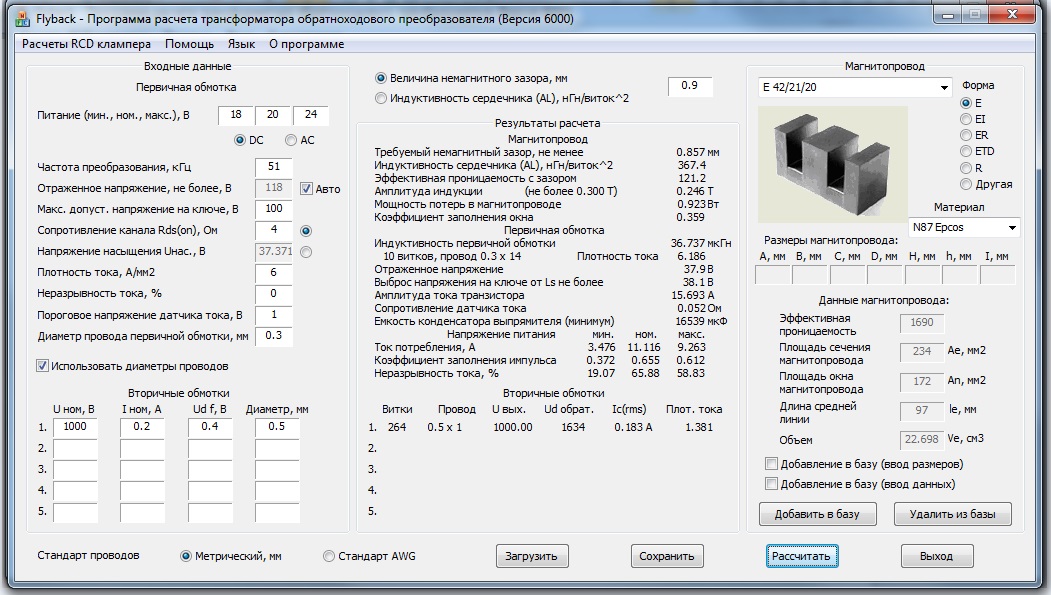Screen dimensions: 1051x595
Task: Enable the Авто checkbox for reflected voltage
Action: coord(307,188)
